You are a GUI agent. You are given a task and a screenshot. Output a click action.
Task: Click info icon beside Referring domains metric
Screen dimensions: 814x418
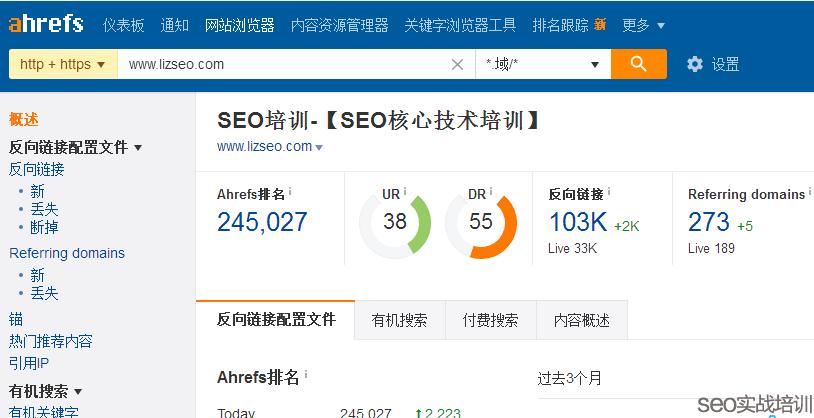click(x=809, y=192)
